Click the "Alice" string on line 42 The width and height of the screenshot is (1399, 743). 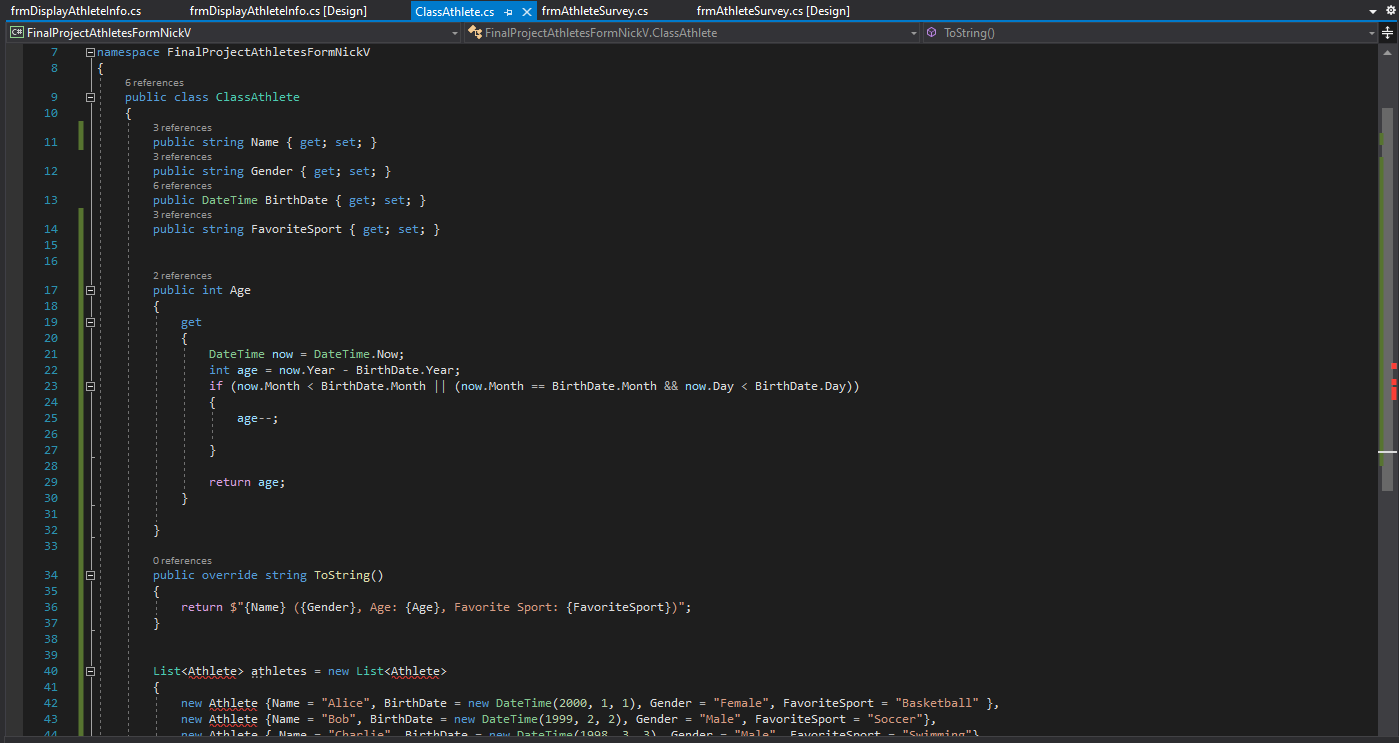[346, 703]
